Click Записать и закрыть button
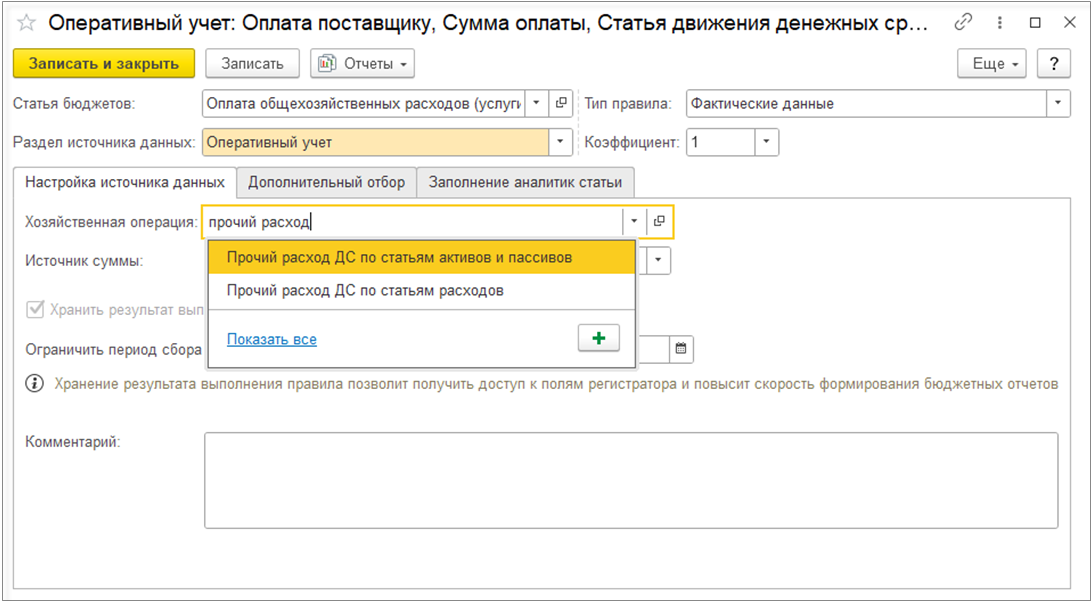Screen dimensions: 1091x601 104,63
